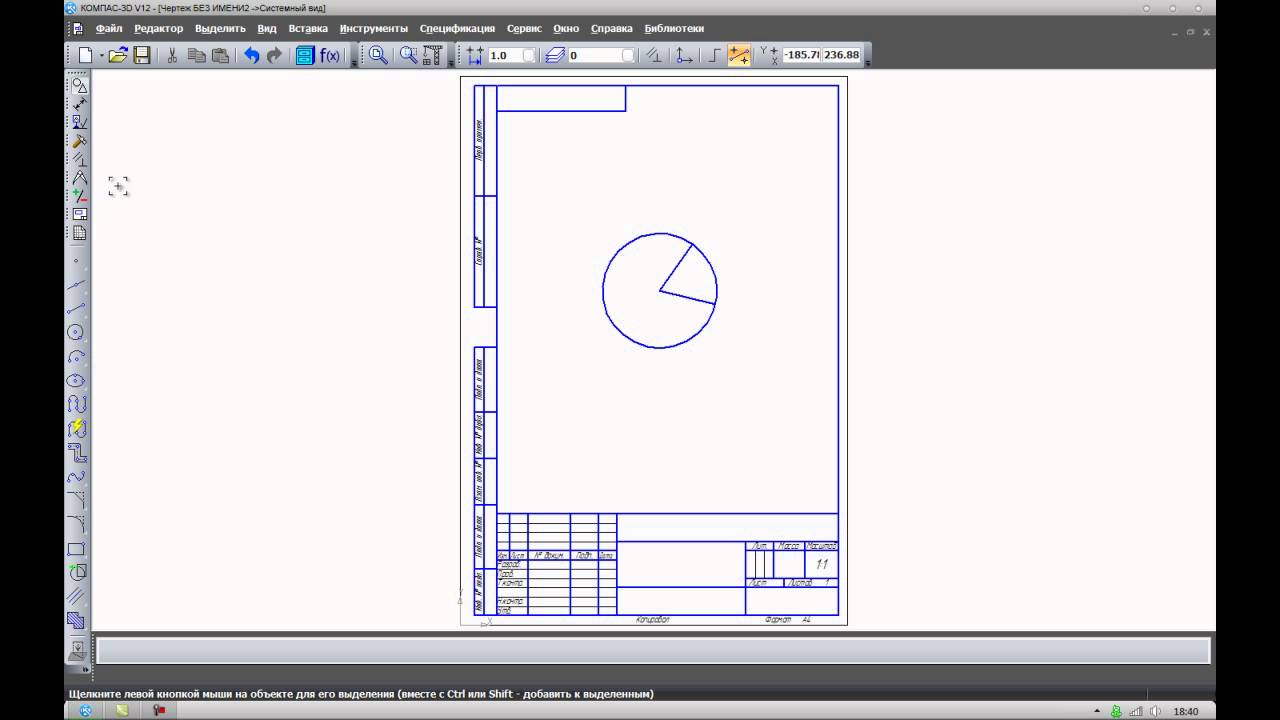
Task: Switch to Designations tool panel
Action: pyautogui.click(x=78, y=122)
